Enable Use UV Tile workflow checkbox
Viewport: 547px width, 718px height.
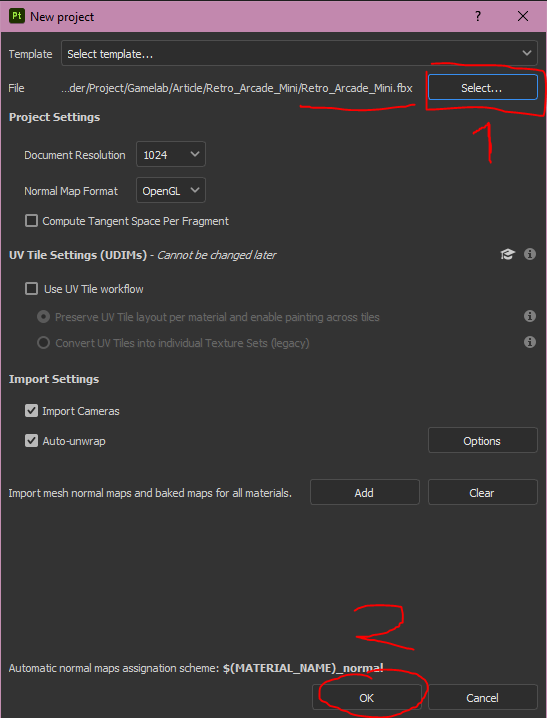(x=31, y=289)
